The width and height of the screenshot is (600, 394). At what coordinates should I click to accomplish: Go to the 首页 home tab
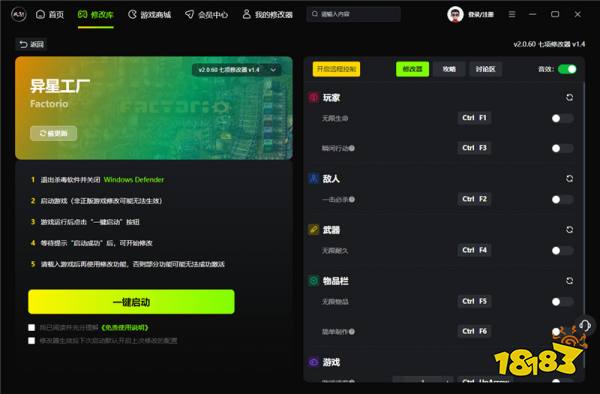pyautogui.click(x=50, y=15)
